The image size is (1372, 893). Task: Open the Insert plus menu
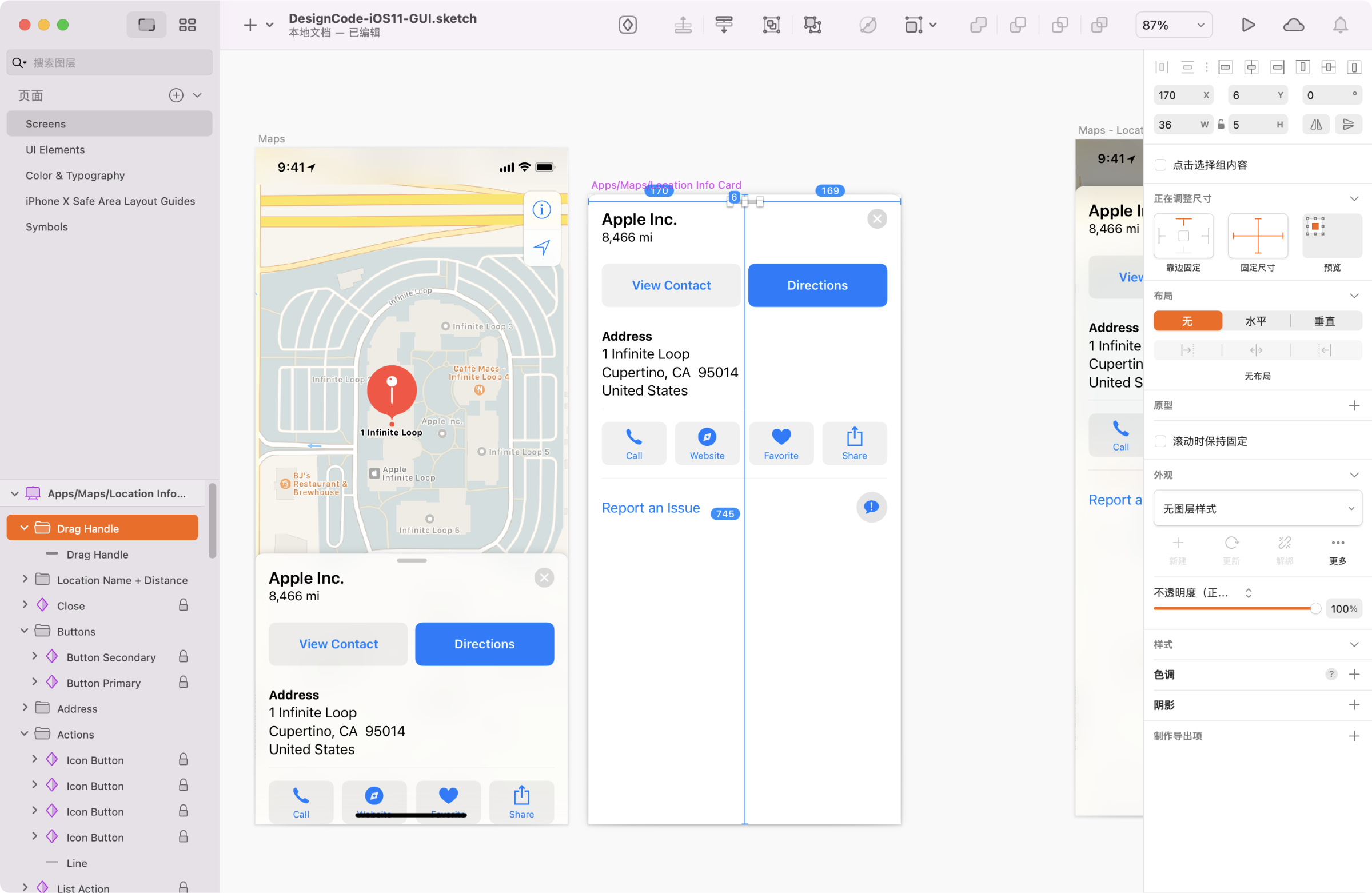(x=250, y=25)
